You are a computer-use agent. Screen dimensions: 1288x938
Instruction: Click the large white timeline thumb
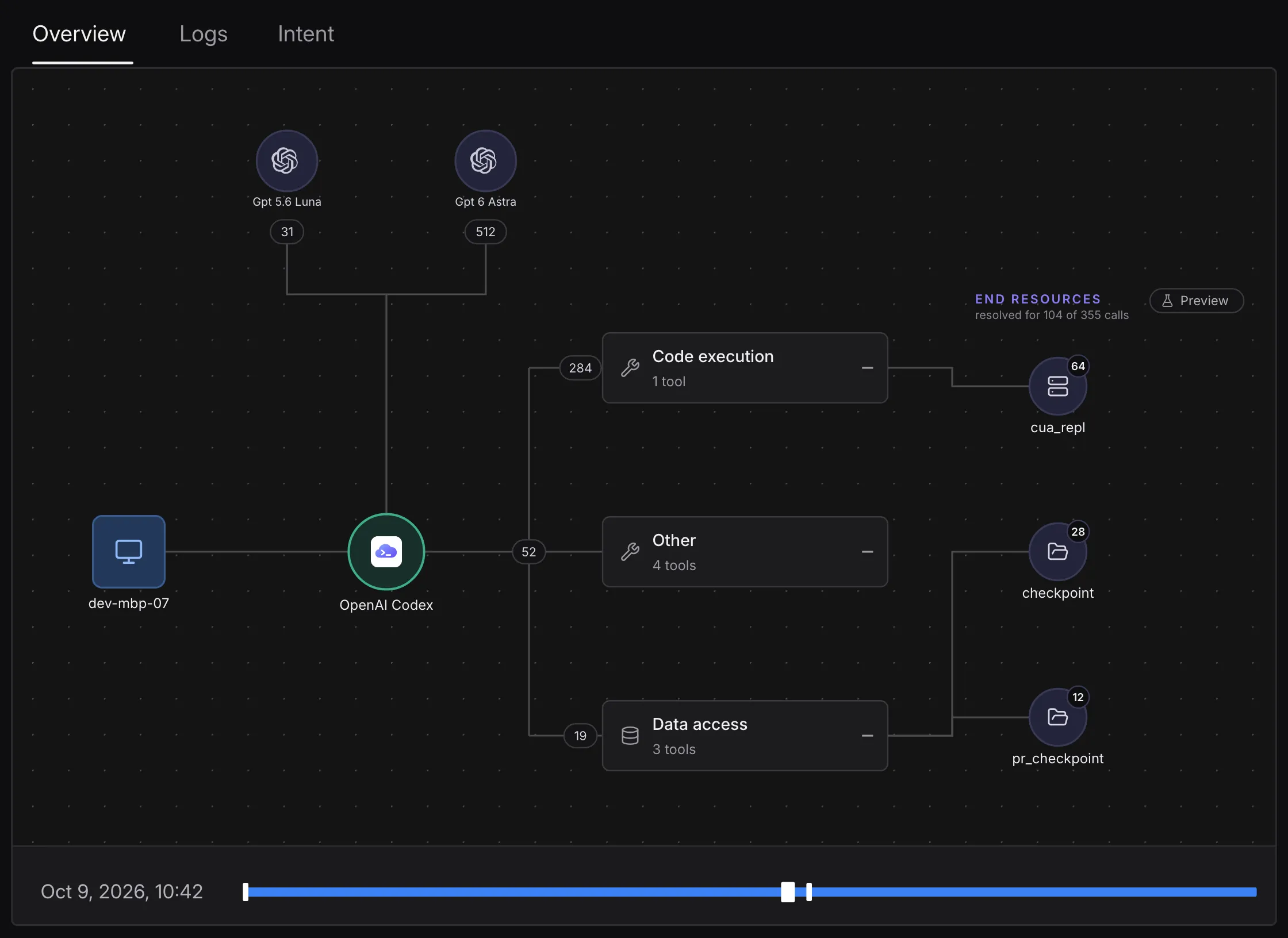tap(788, 891)
